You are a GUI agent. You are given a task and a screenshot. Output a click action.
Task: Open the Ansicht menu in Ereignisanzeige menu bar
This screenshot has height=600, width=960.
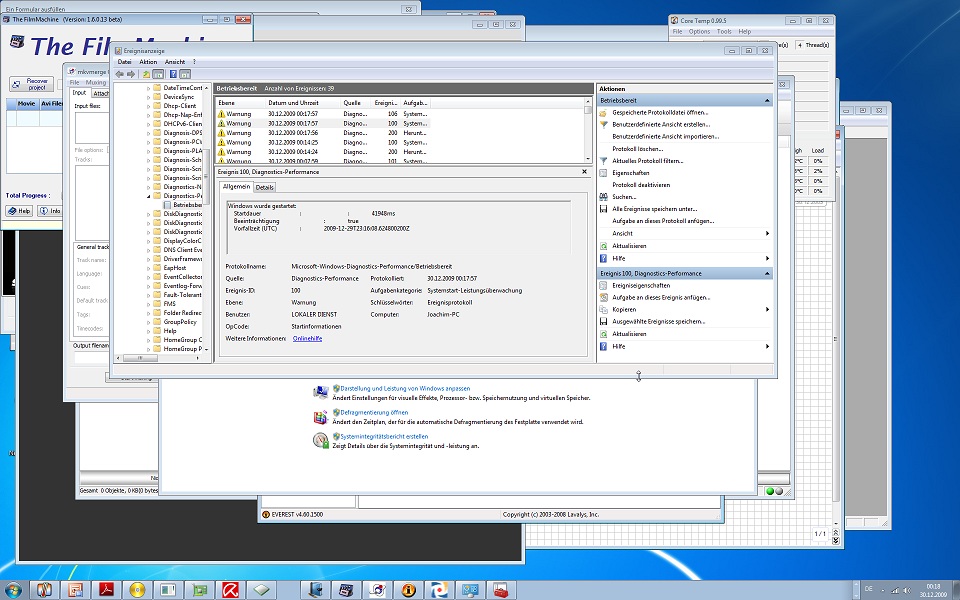pos(174,62)
